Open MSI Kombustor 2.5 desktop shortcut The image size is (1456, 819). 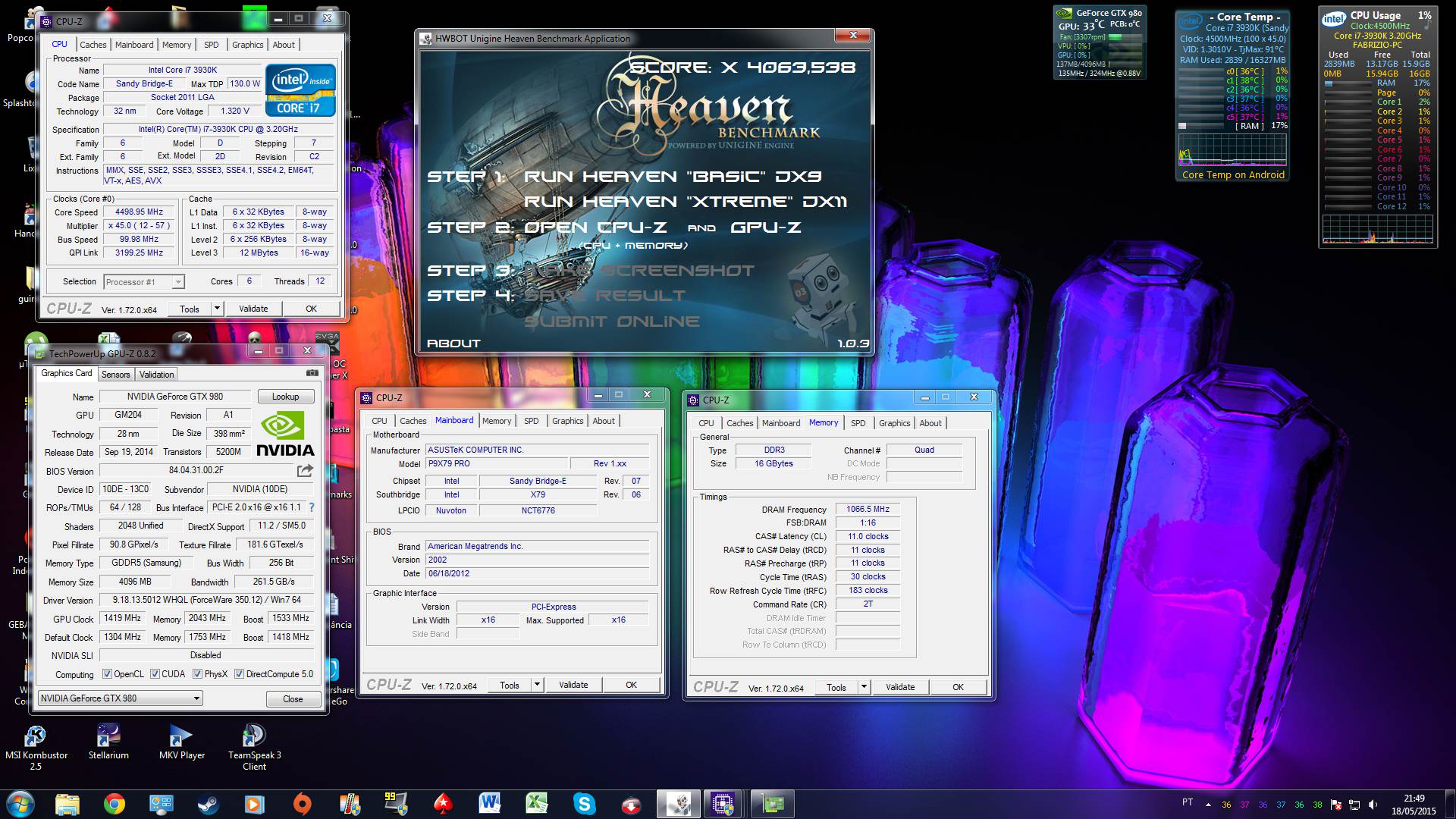point(36,748)
